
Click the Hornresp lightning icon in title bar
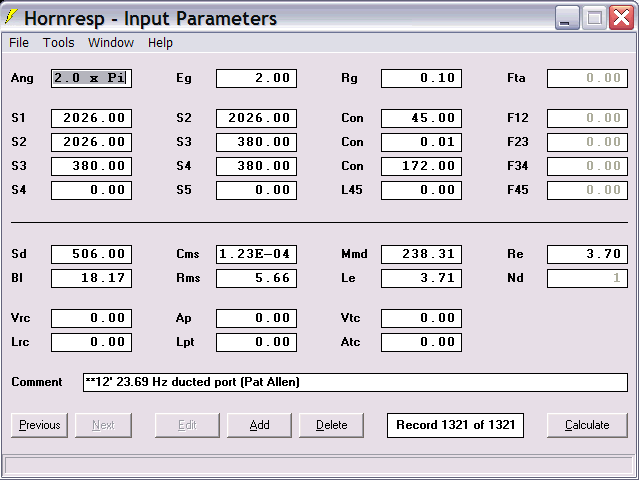[x=11, y=18]
